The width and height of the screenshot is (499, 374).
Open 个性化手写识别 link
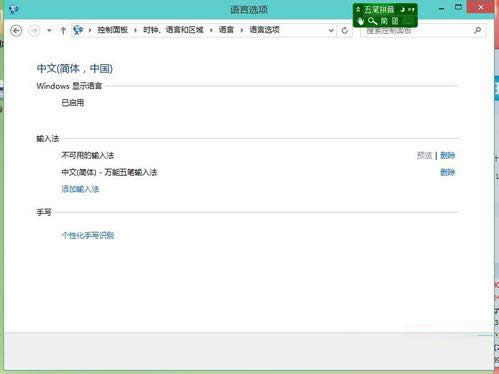88,236
